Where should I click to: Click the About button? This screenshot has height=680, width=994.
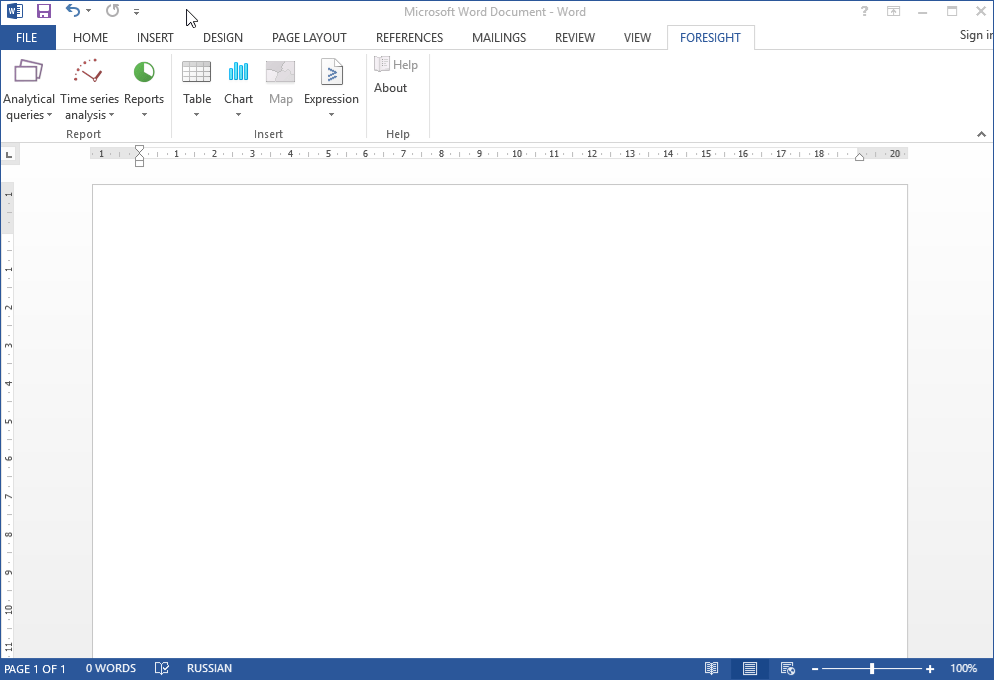(390, 88)
